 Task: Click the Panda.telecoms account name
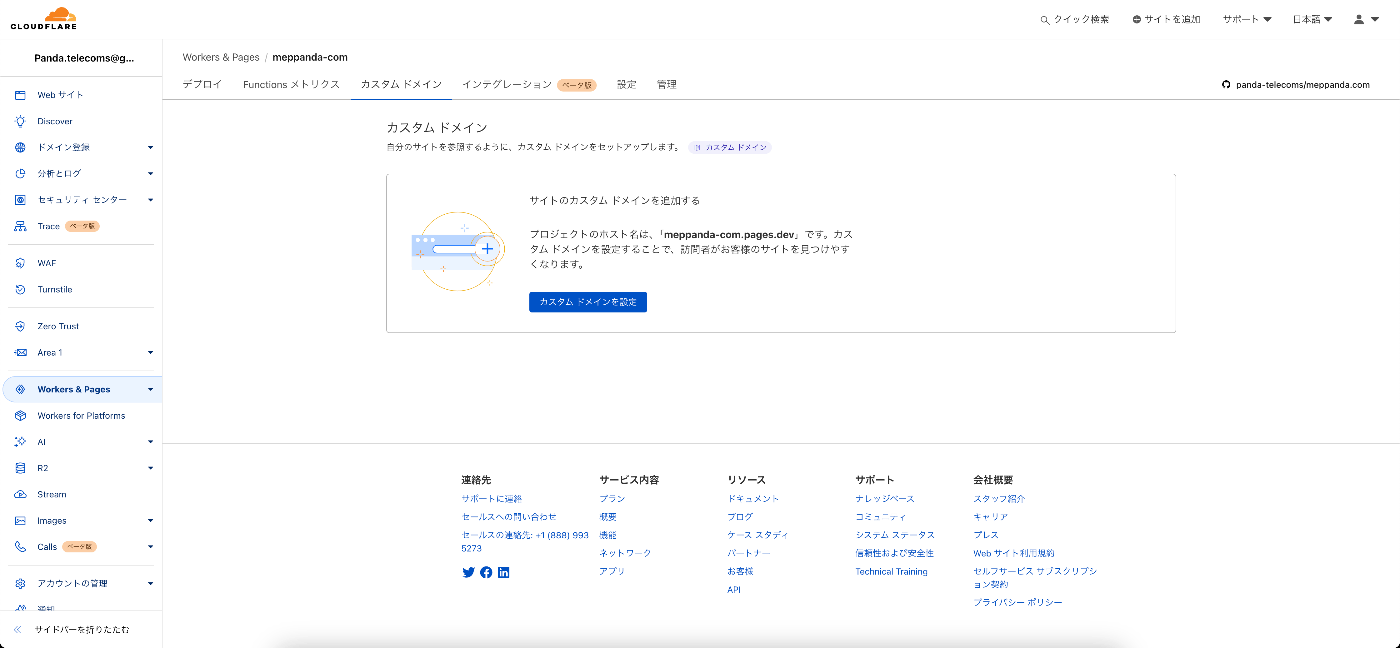(84, 58)
